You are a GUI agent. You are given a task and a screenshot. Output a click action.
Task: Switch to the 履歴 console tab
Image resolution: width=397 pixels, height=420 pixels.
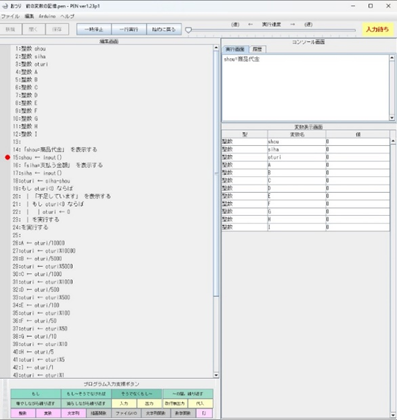tap(257, 49)
